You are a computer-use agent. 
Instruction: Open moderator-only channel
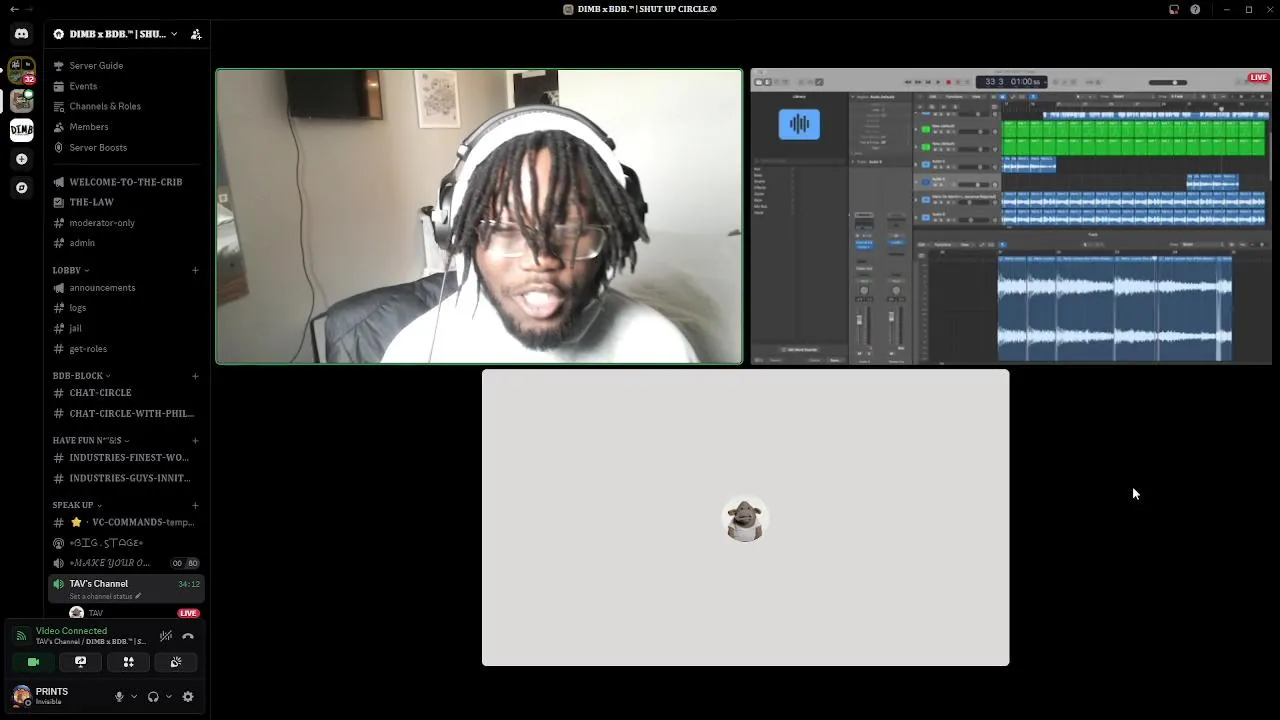126,223
